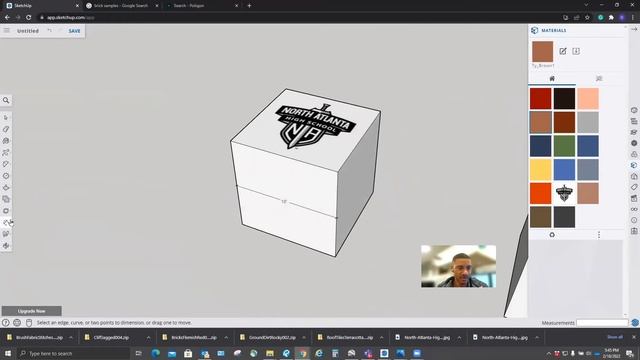The height and width of the screenshot is (360, 640).
Task: Select the Paint Bucket tool
Action: point(6,141)
